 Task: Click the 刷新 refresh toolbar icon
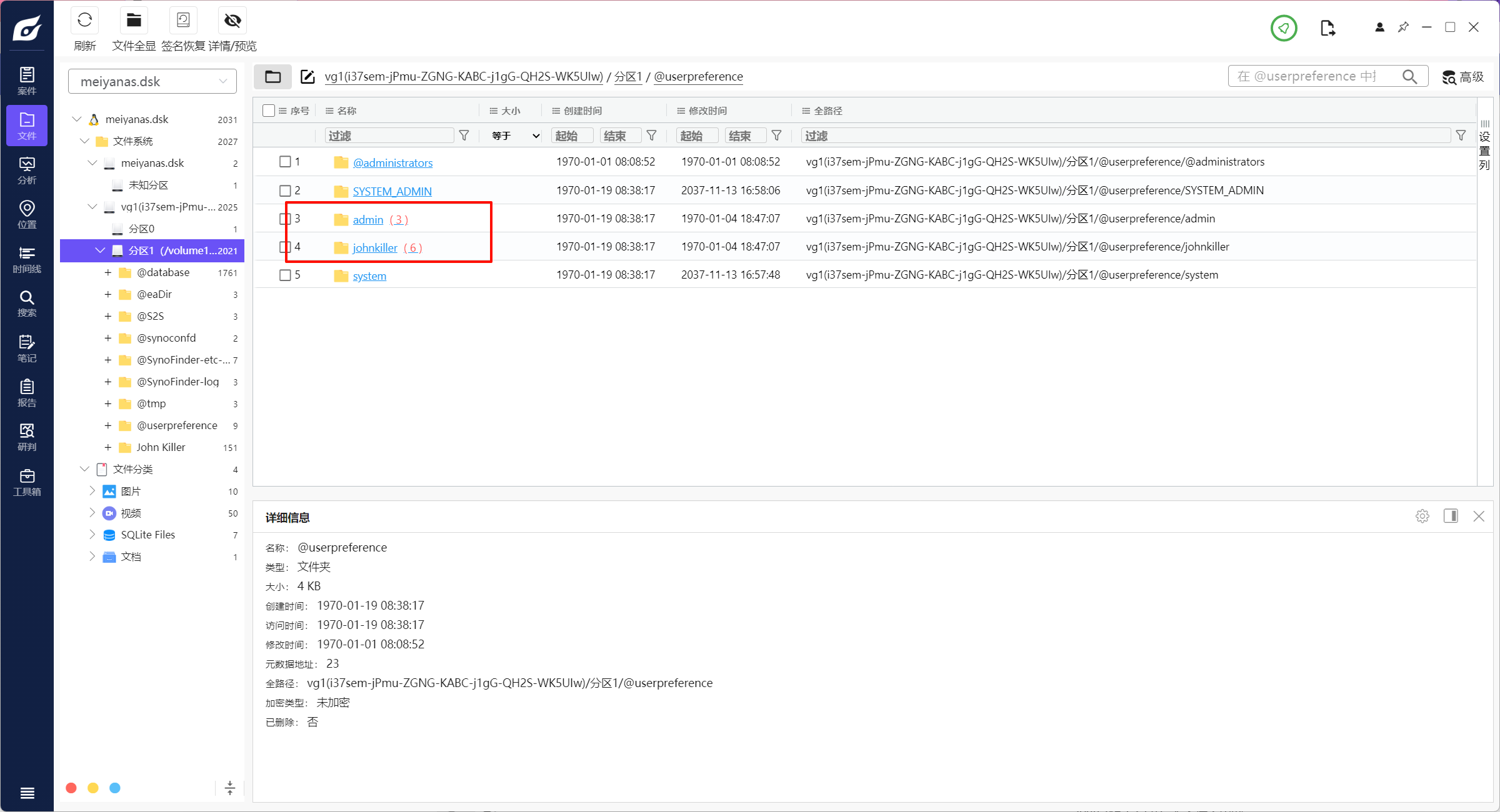click(x=84, y=21)
